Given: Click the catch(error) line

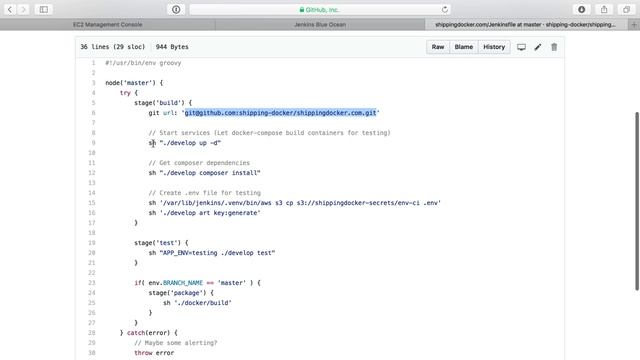Looking at the screenshot, I should (149, 333).
